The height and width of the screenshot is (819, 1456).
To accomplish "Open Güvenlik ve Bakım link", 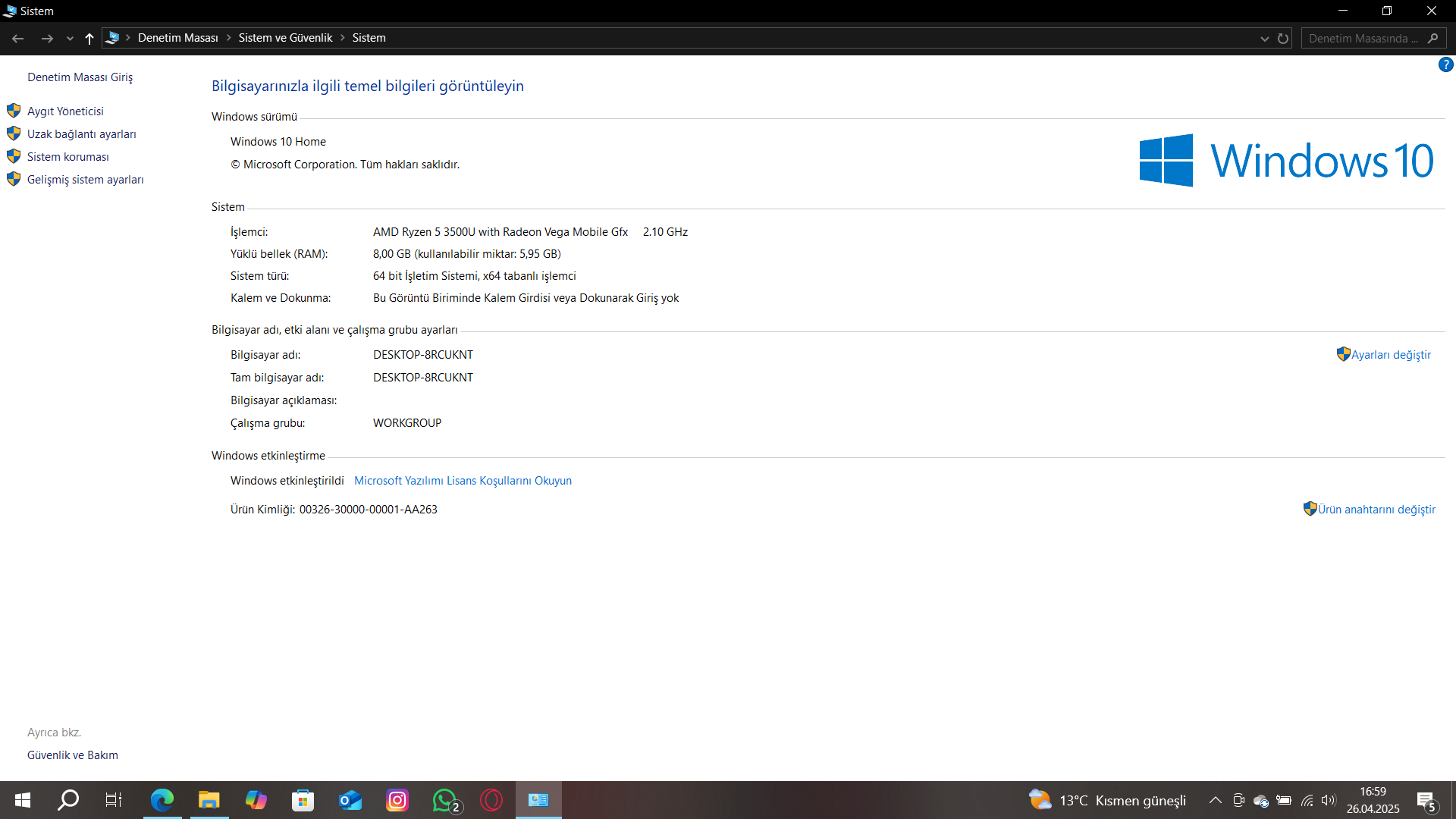I will 73,755.
